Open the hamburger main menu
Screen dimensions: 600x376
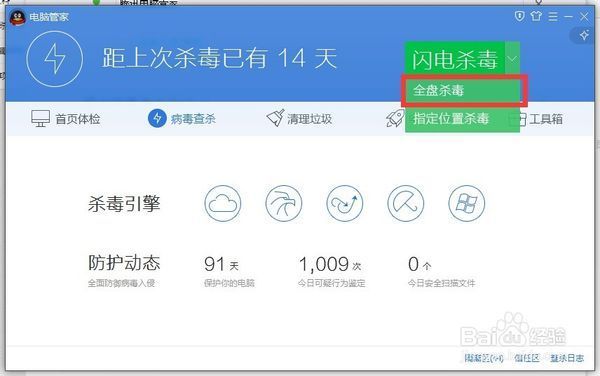point(553,16)
